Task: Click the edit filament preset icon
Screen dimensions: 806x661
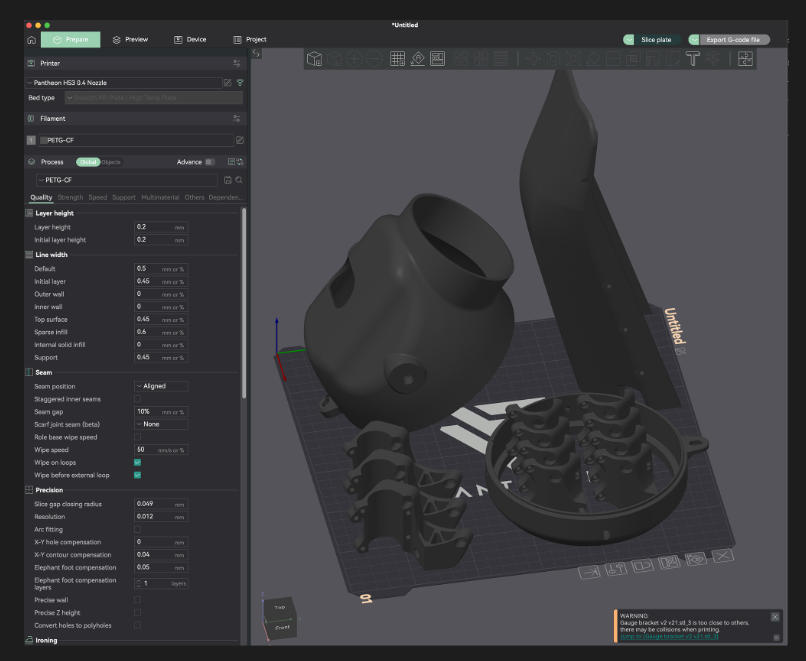Action: 240,141
